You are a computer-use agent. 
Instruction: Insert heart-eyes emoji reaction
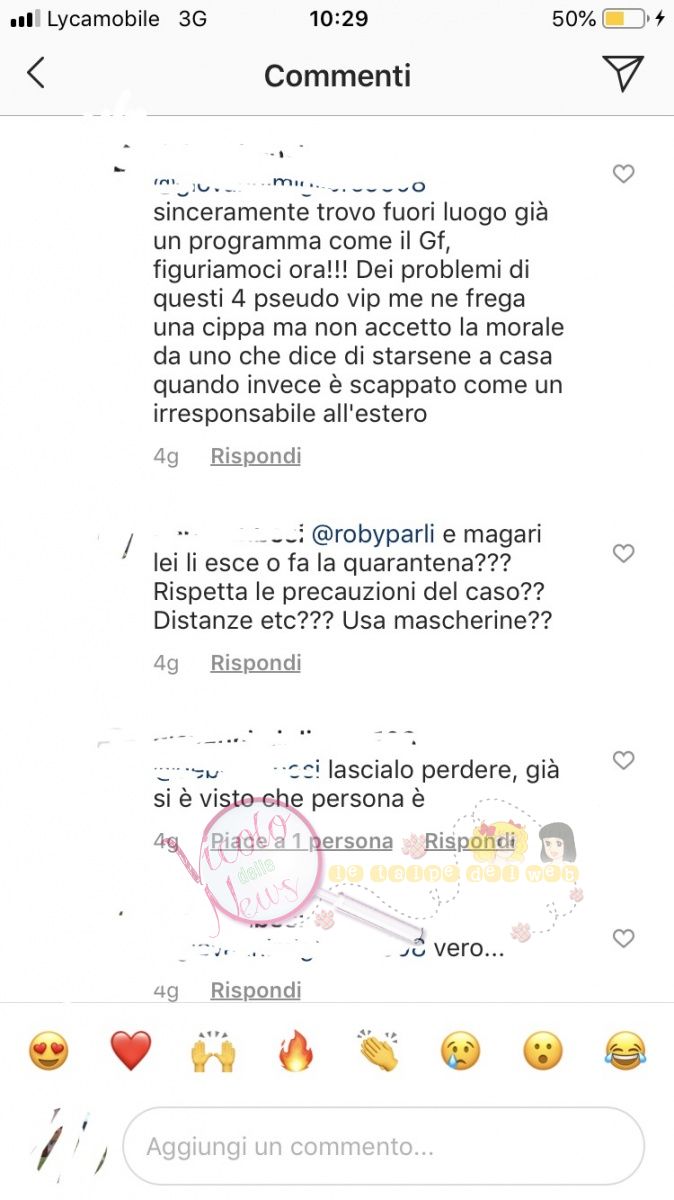(x=48, y=1051)
